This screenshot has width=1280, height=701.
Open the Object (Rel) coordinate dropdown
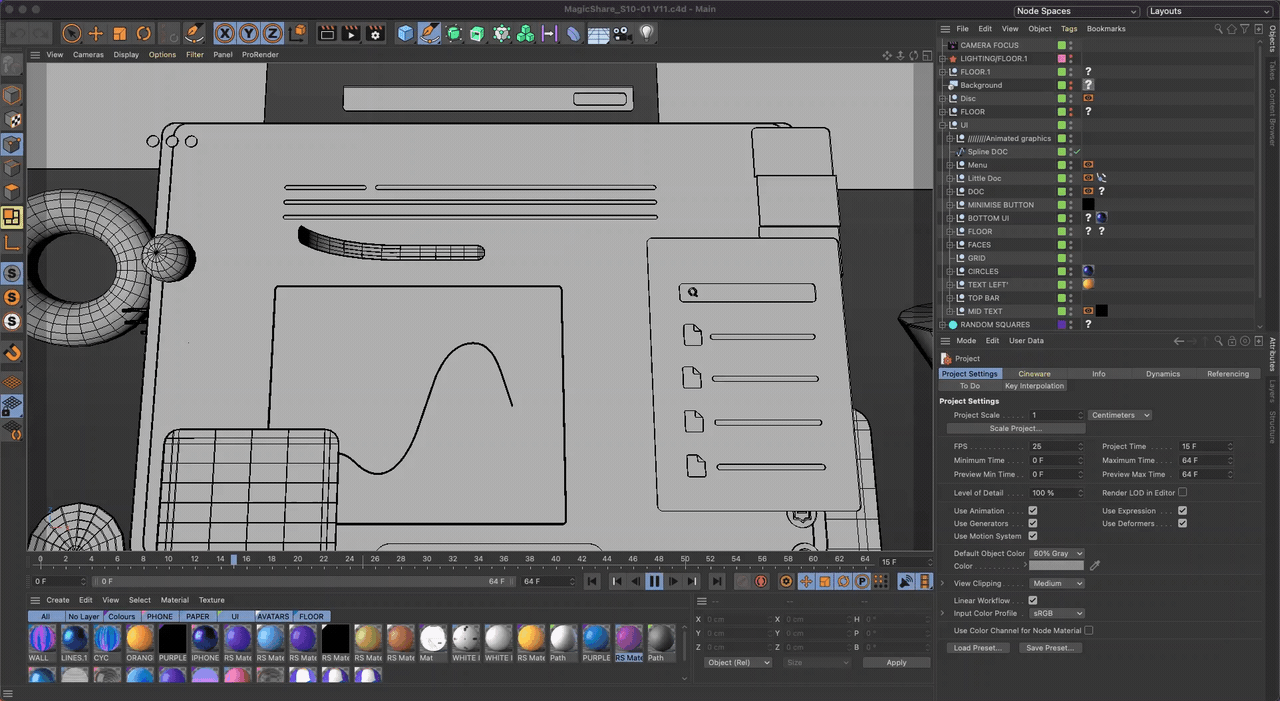pyautogui.click(x=738, y=662)
